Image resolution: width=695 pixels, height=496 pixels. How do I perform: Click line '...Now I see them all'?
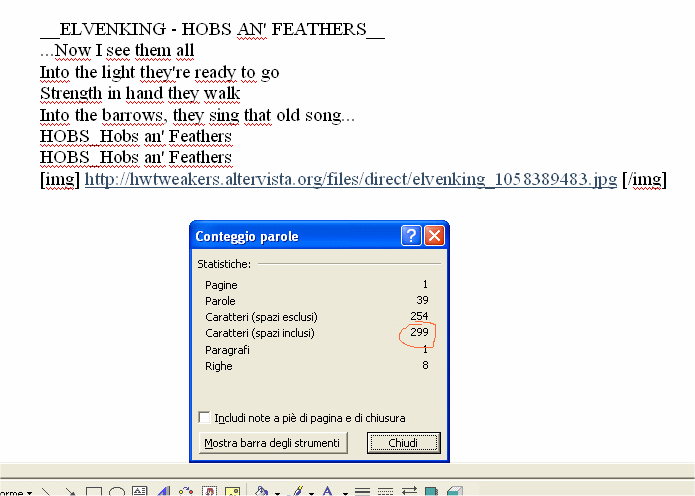click(117, 51)
